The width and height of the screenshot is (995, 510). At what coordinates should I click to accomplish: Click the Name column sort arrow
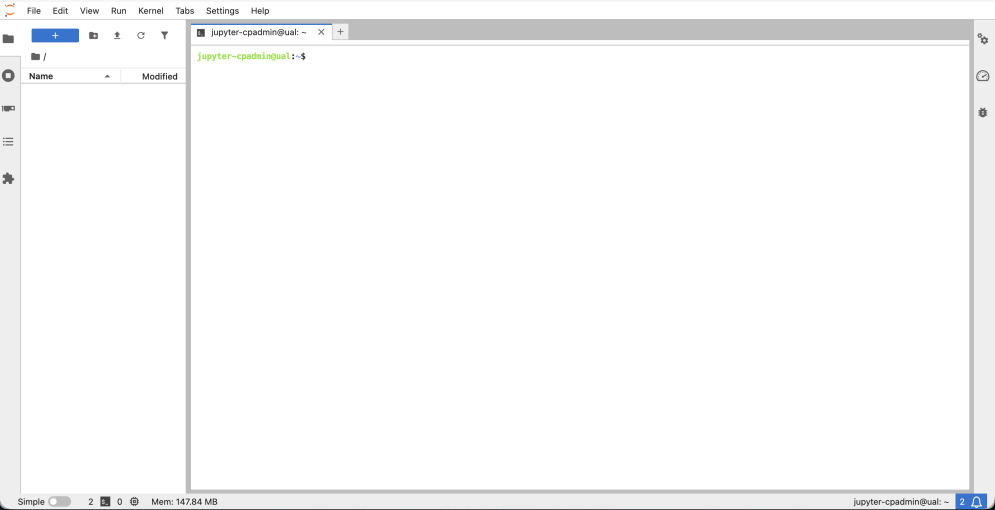(107, 76)
